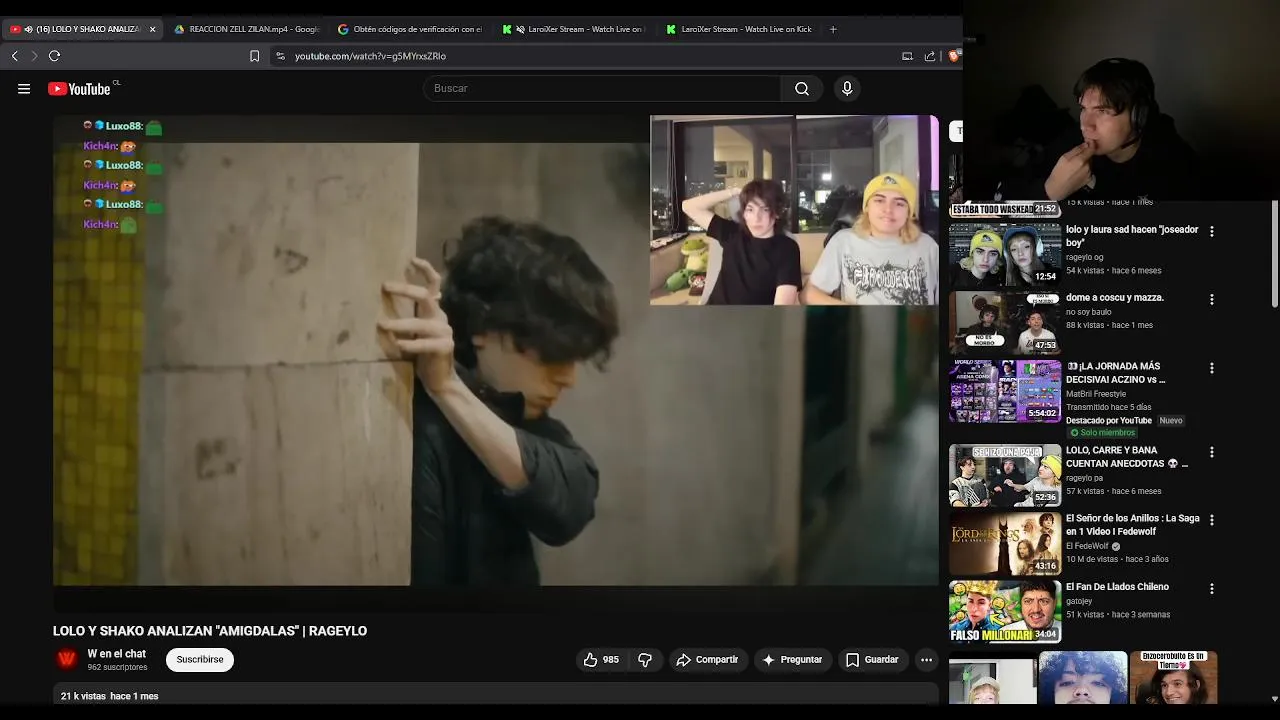The image size is (1280, 720).
Task: Click 21 k vistas hace 1 mes text
Action: coord(110,696)
